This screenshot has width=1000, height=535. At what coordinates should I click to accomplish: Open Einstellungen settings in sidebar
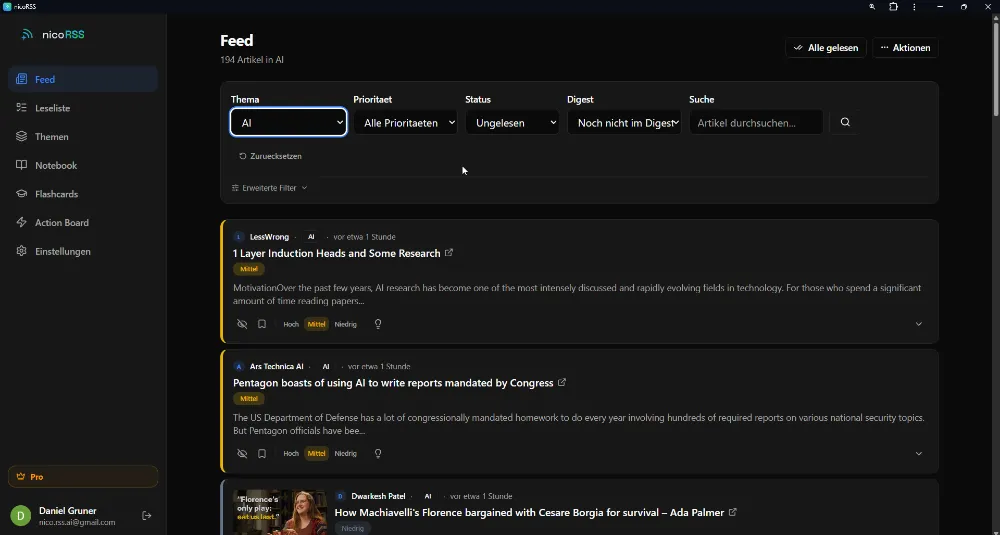click(83, 251)
